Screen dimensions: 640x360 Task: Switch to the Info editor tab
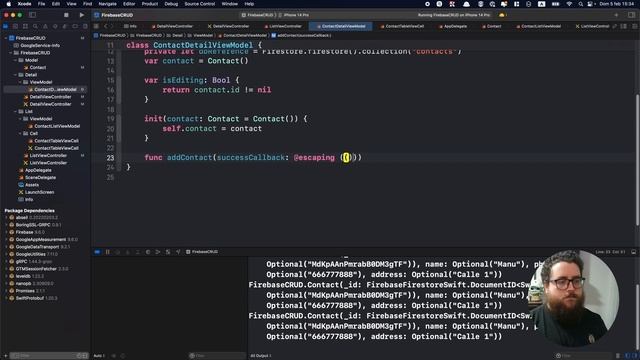click(x=130, y=26)
